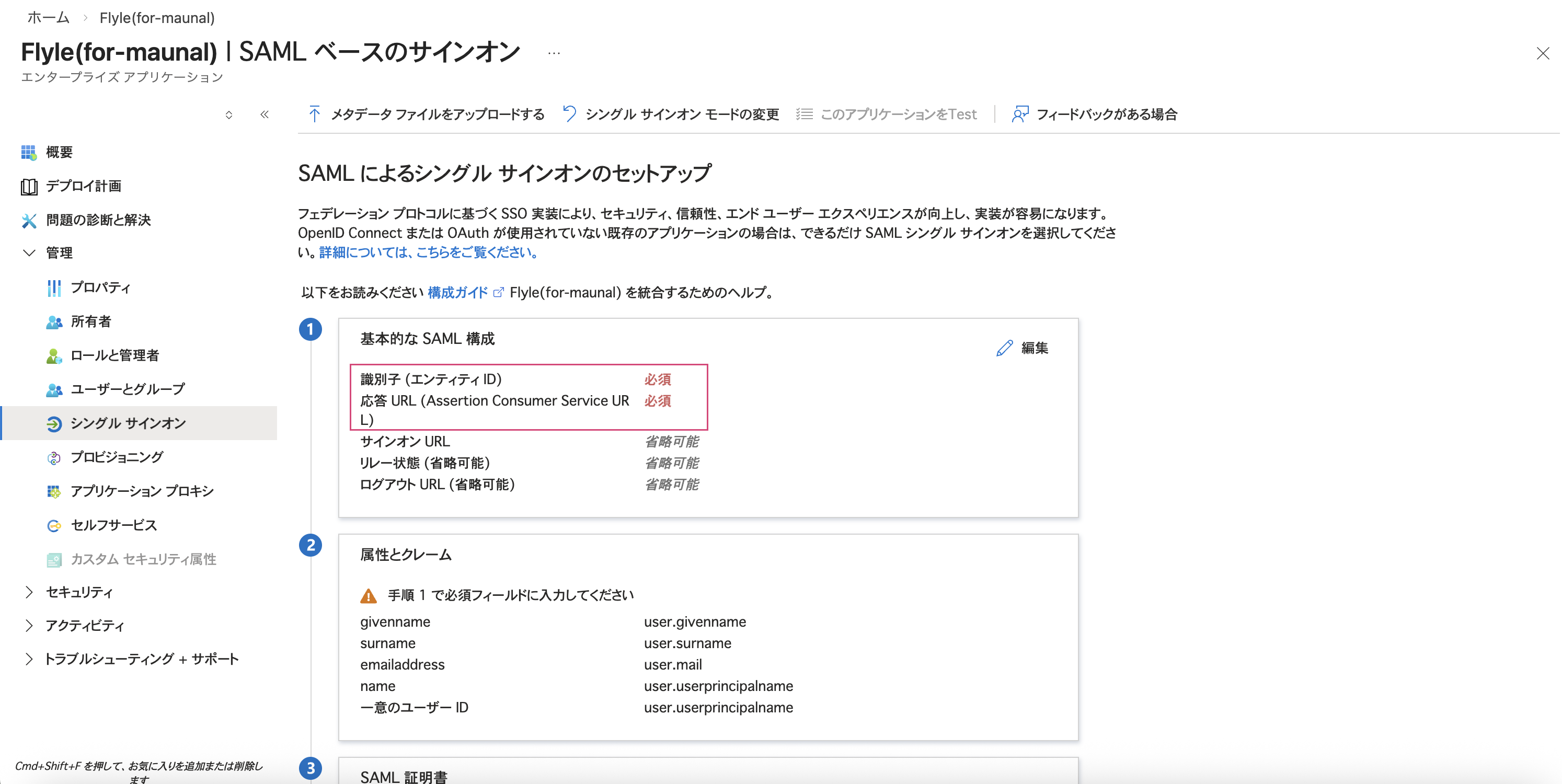Screen dimensions: 1562x784
Task: Select シングル サインオン menu item
Action: point(128,423)
